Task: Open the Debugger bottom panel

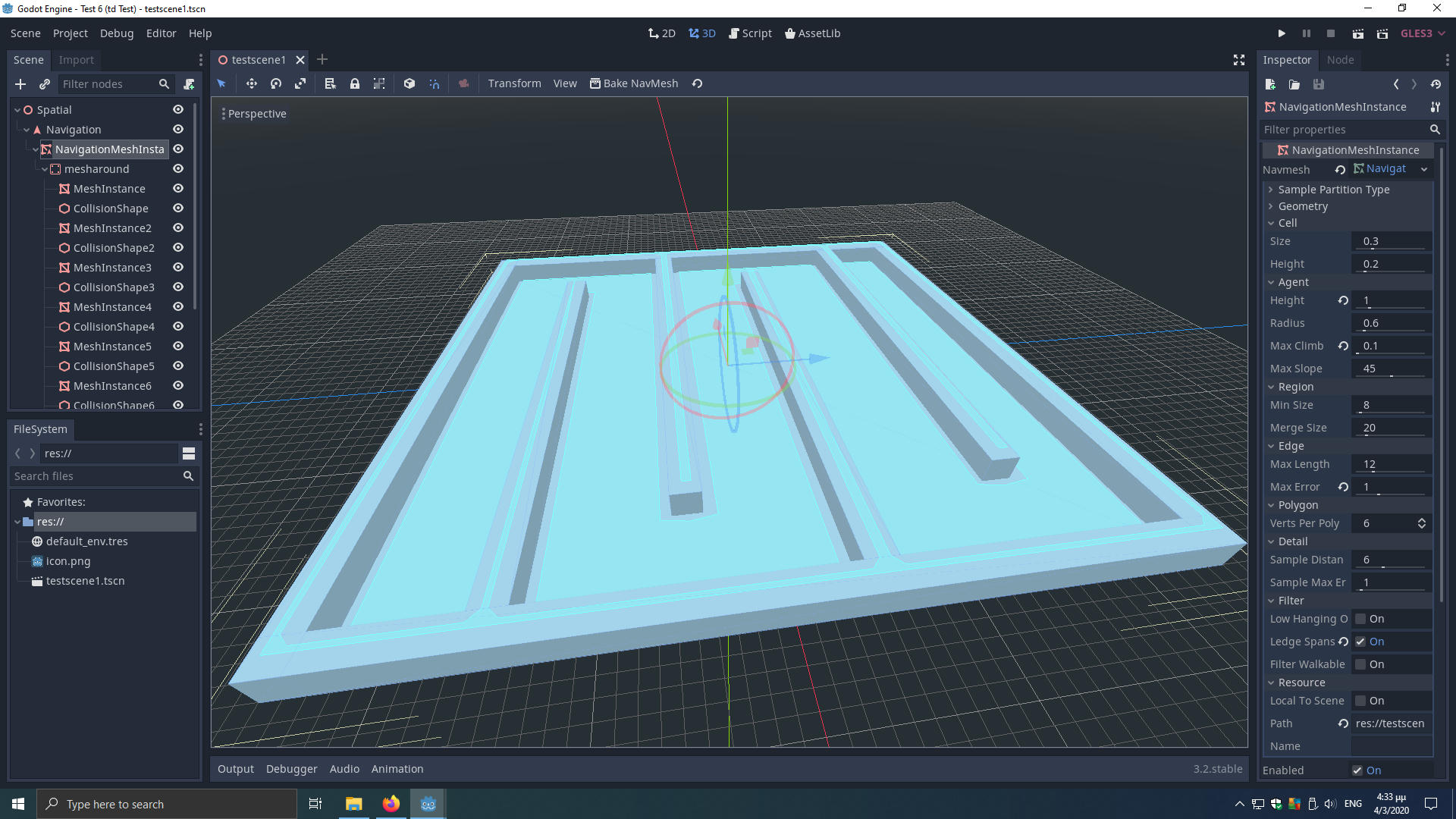Action: tap(292, 769)
